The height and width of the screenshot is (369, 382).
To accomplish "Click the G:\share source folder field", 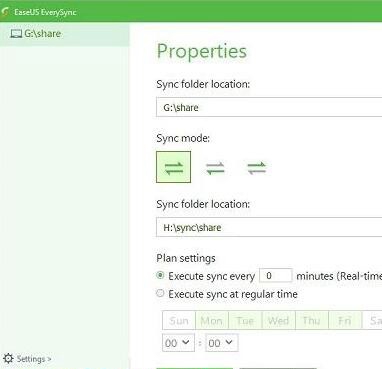I will (x=269, y=107).
